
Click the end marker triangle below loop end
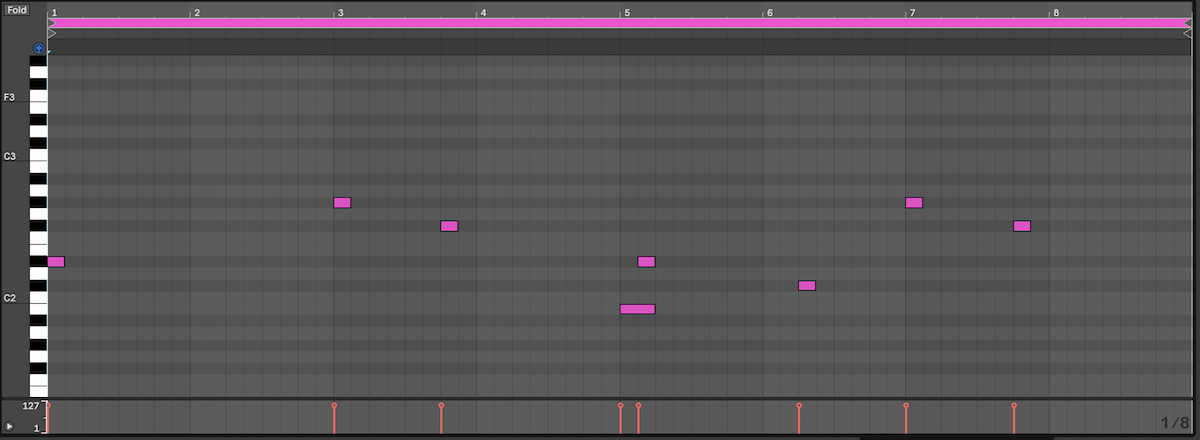pyautogui.click(x=1187, y=33)
